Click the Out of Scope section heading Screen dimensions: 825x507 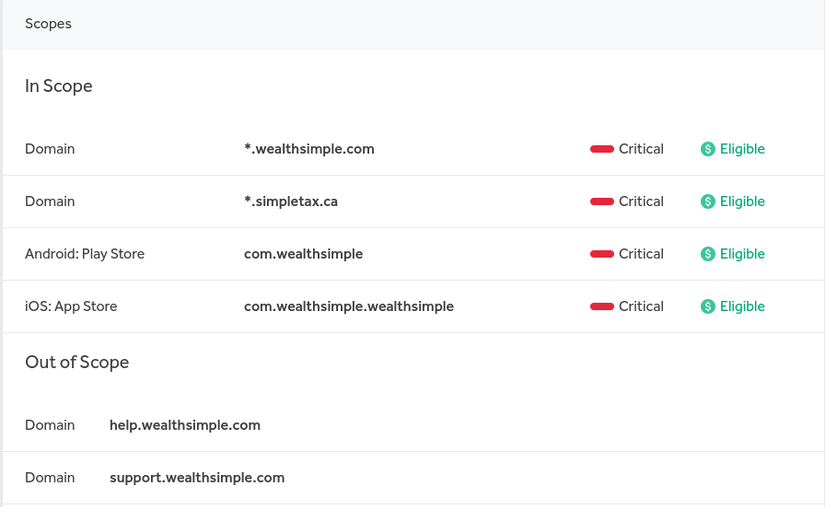tap(77, 362)
